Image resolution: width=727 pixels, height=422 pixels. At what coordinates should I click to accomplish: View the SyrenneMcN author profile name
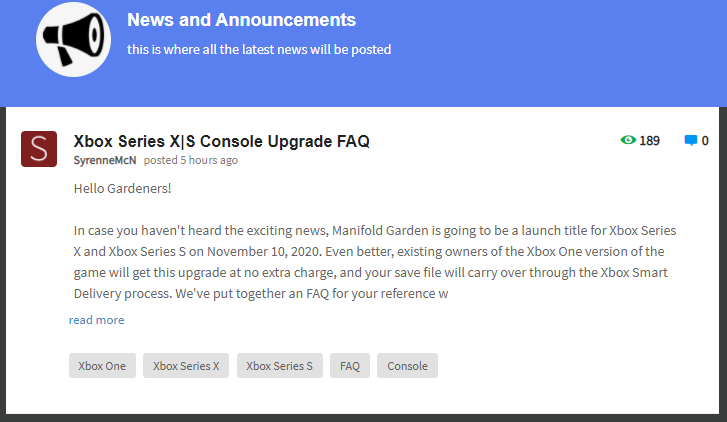(106, 160)
